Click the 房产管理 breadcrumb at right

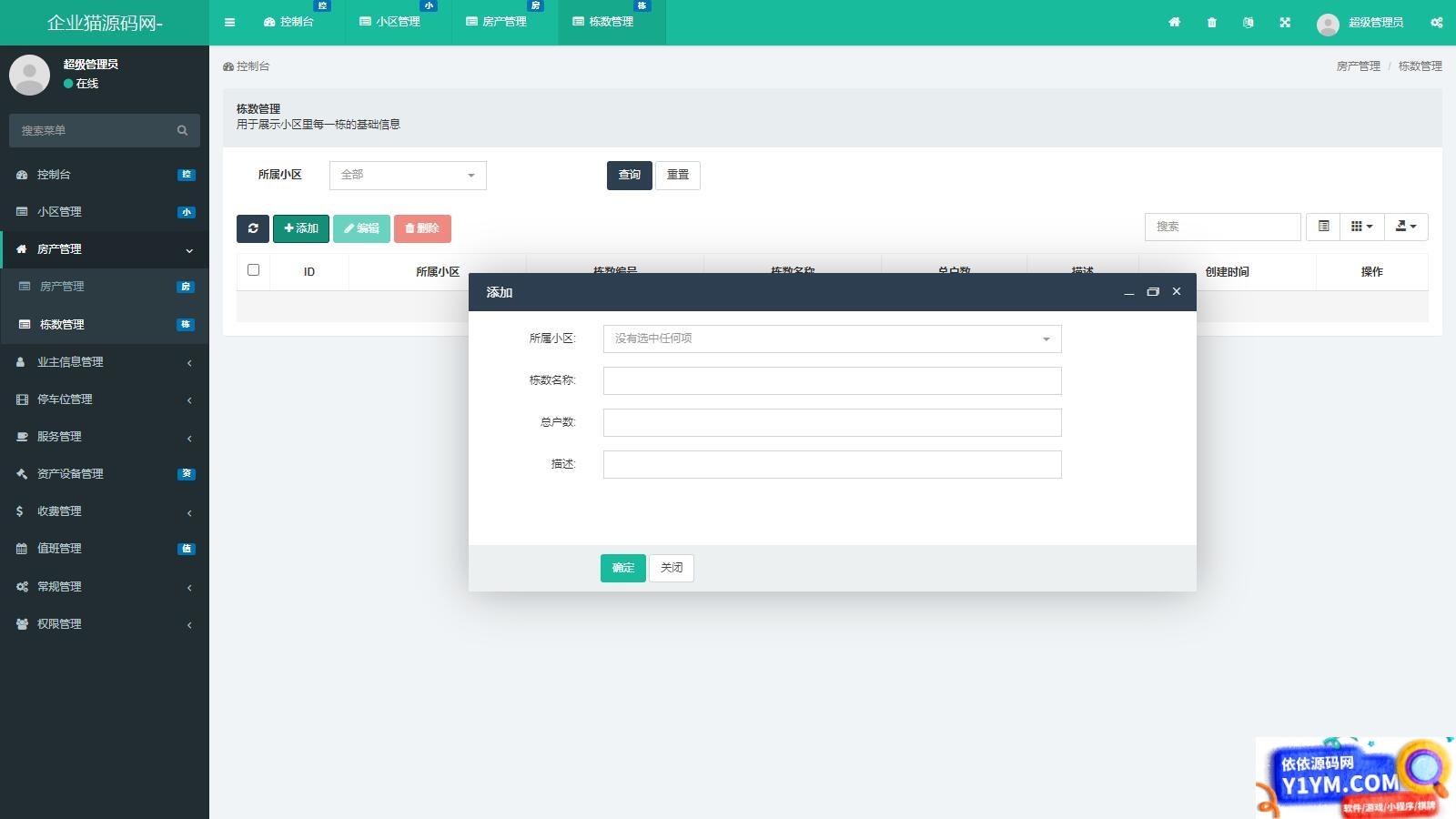1358,66
